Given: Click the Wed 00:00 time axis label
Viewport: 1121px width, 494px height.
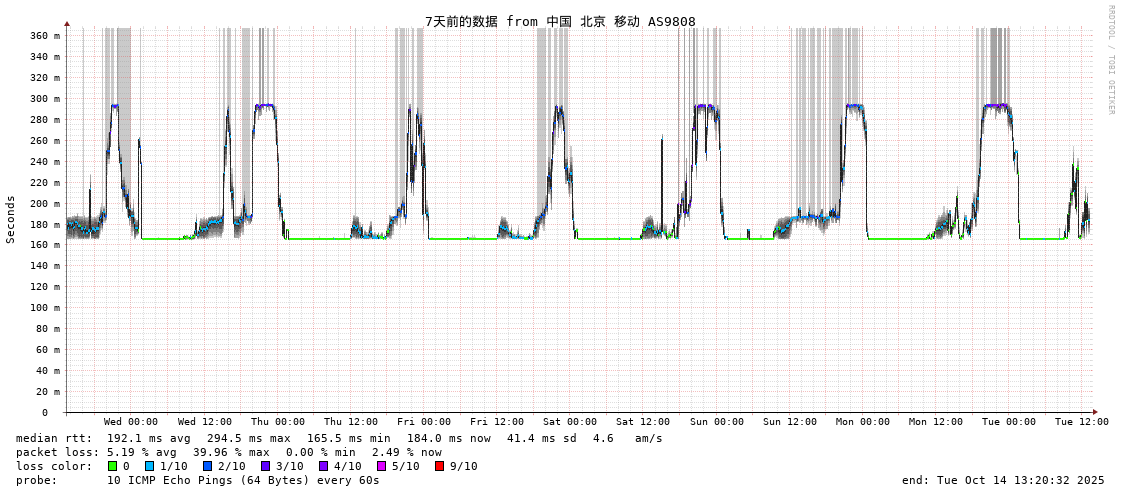Looking at the screenshot, I should [x=131, y=422].
